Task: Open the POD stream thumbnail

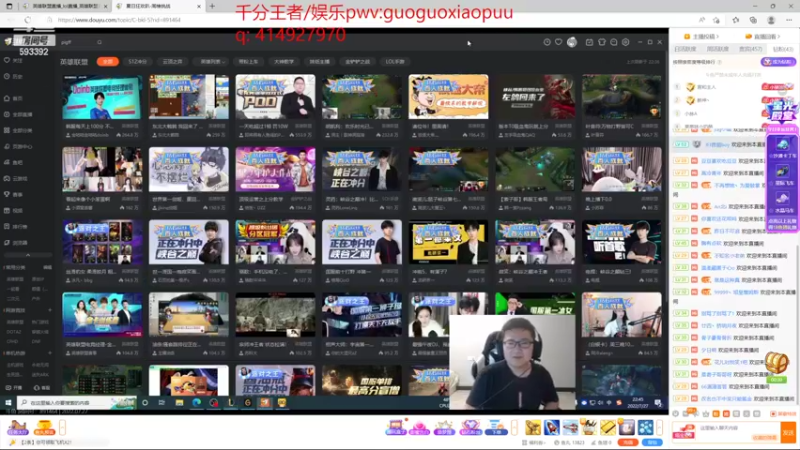Action: [x=276, y=97]
